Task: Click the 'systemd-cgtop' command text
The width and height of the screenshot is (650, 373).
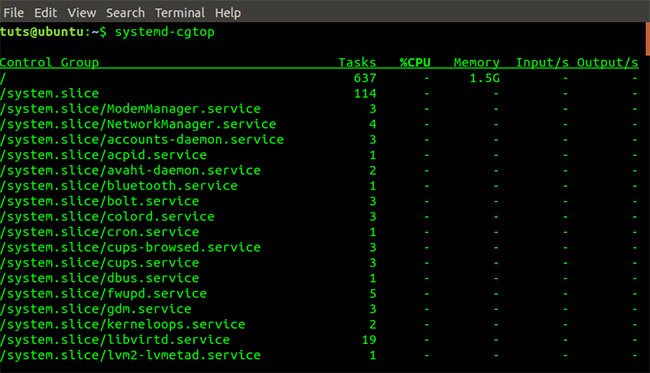Action: pos(165,32)
